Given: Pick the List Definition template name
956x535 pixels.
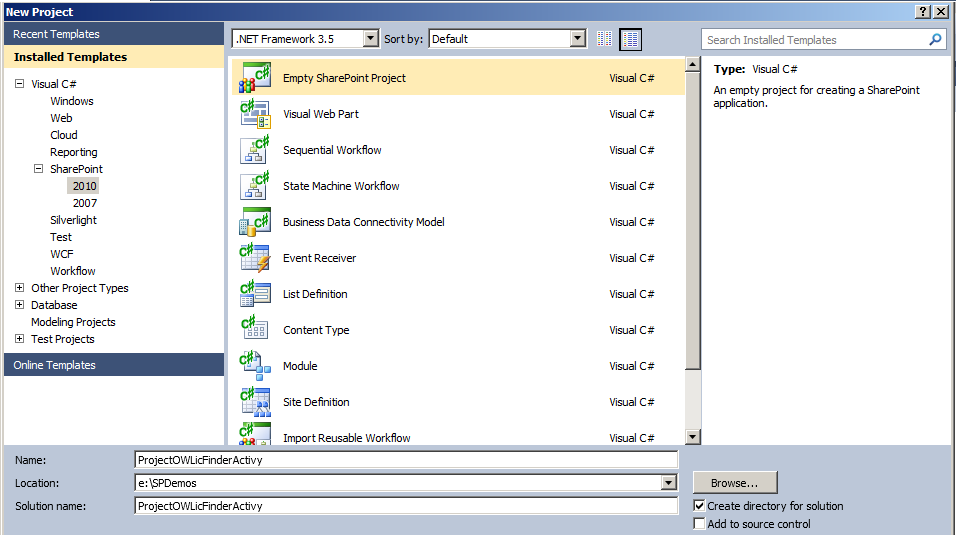Looking at the screenshot, I should pyautogui.click(x=315, y=294).
